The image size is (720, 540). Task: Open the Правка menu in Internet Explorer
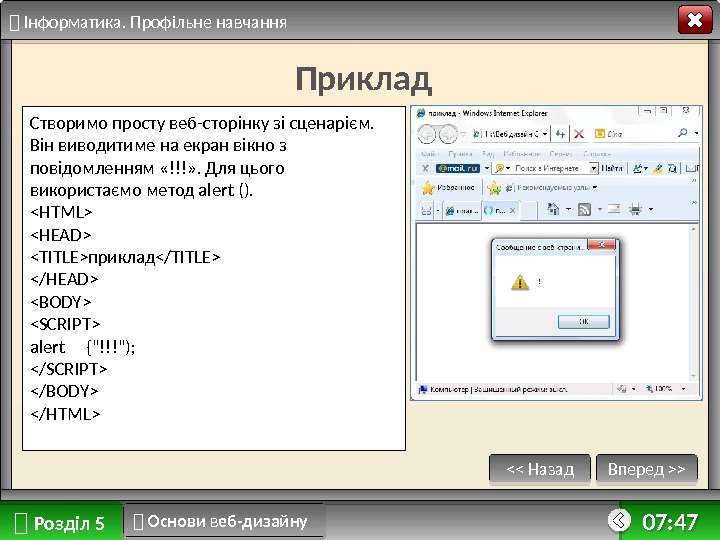coord(460,154)
